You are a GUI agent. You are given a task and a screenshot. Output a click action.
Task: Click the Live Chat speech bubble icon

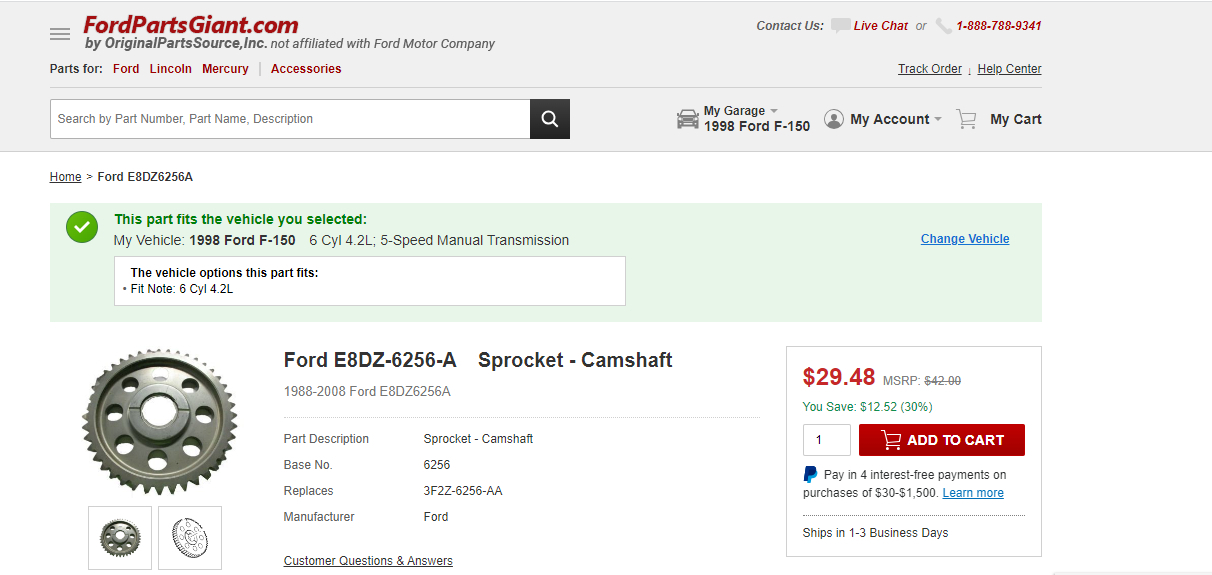click(x=840, y=26)
